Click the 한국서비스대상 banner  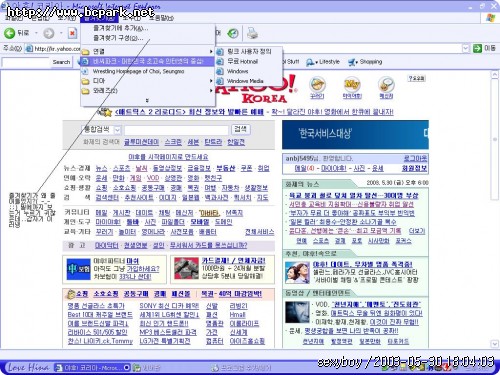click(x=355, y=134)
